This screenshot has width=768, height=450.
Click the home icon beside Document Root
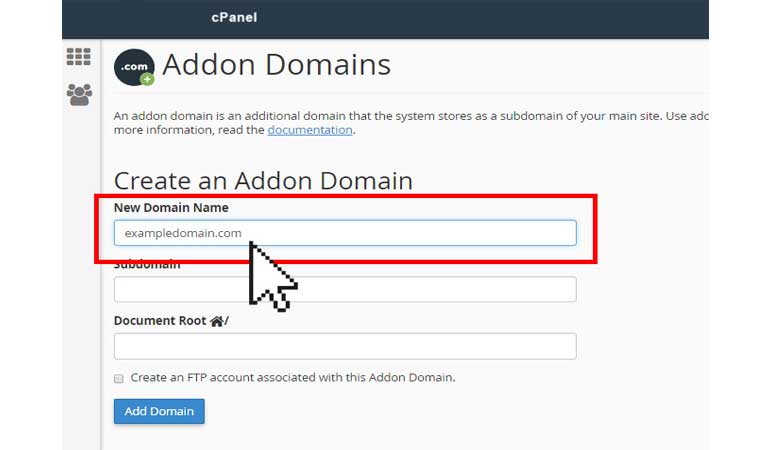[x=216, y=321]
